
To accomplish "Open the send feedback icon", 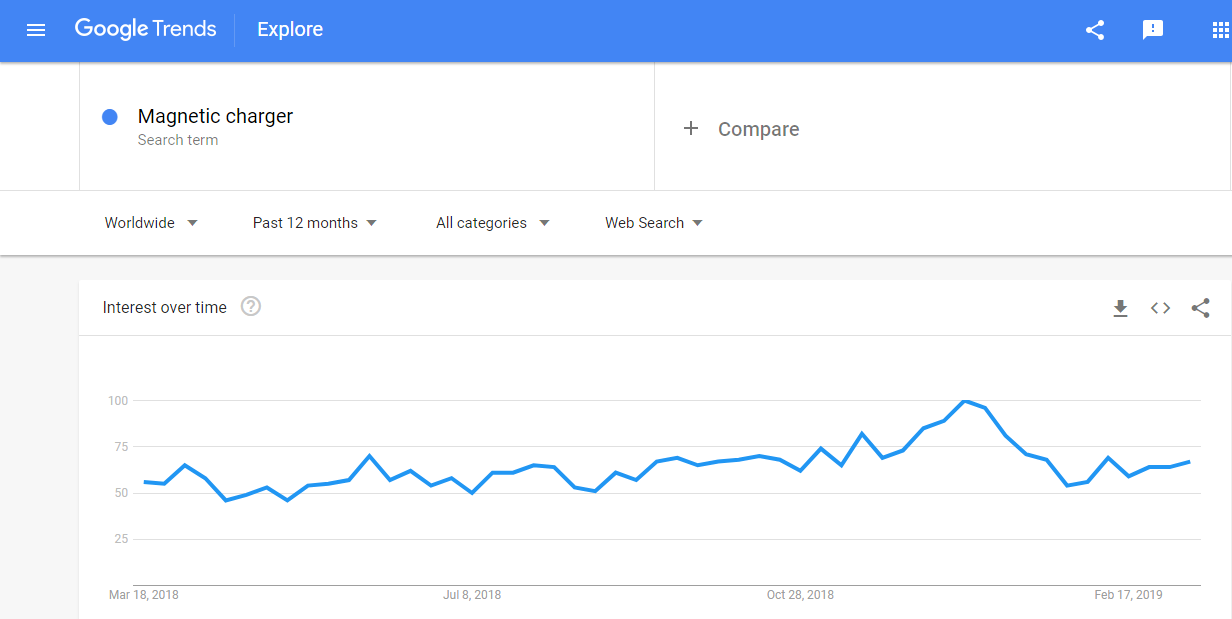I will 1153,30.
